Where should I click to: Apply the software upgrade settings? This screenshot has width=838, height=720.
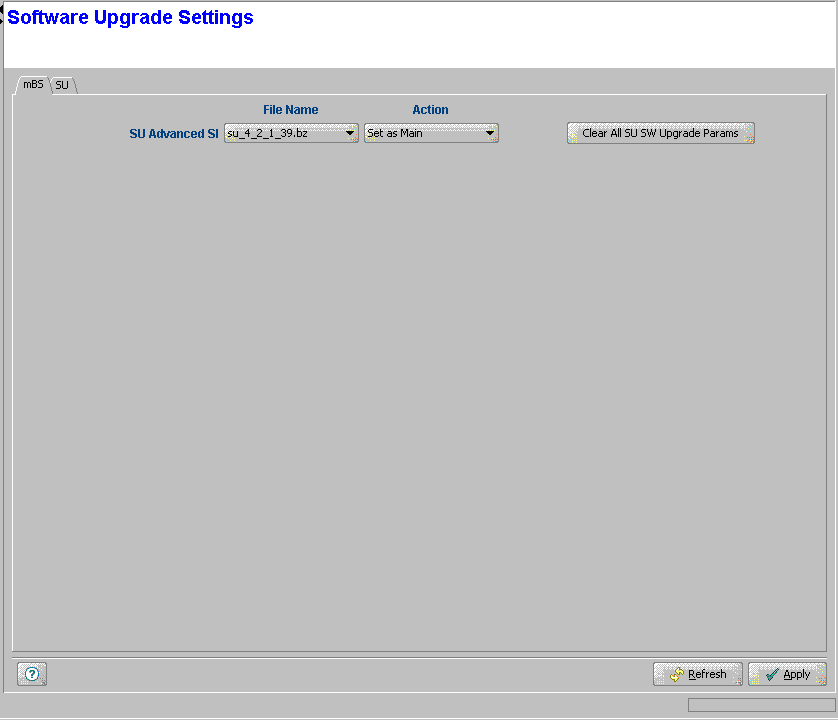click(x=787, y=675)
